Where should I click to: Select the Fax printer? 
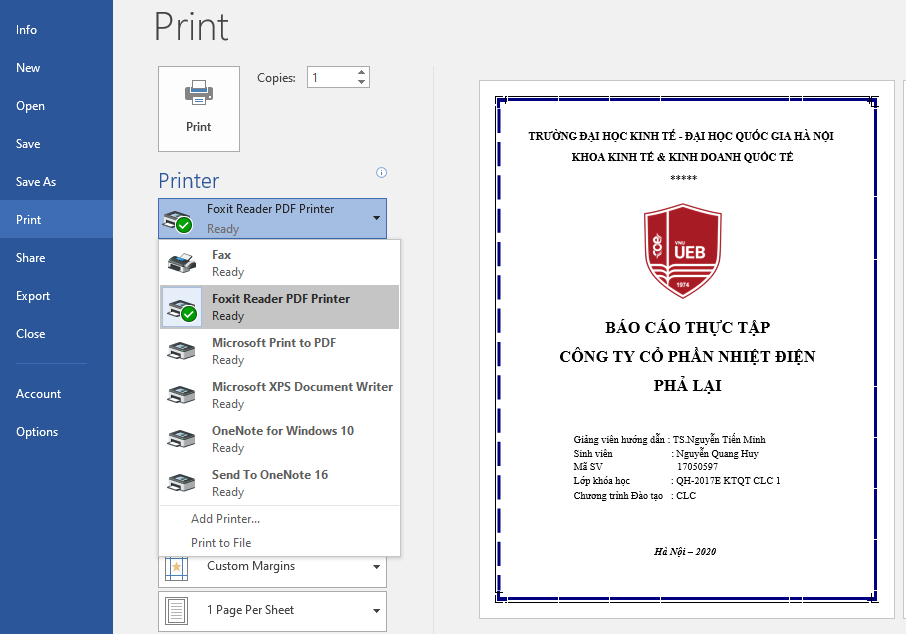[280, 263]
